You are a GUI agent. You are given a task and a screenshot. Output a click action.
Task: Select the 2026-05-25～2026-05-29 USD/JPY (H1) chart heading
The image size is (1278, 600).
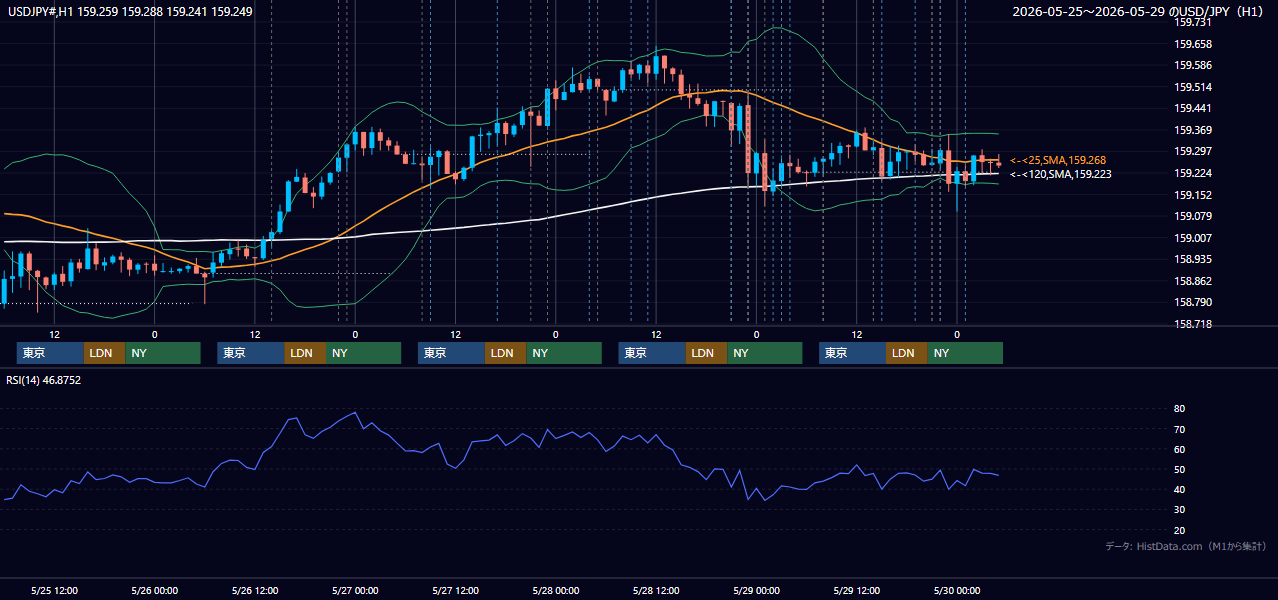point(1140,12)
